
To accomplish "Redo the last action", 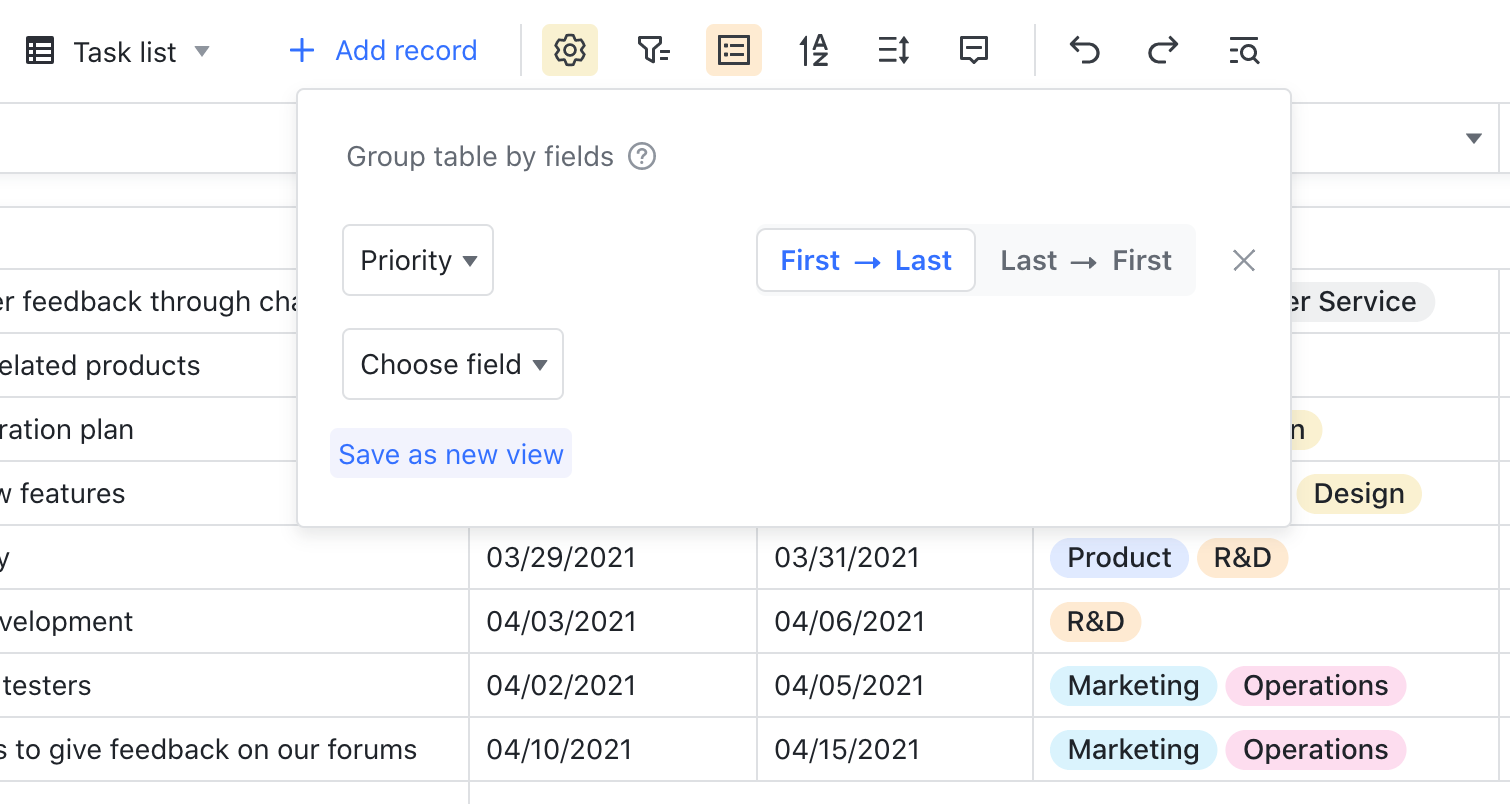I will pyautogui.click(x=1163, y=50).
